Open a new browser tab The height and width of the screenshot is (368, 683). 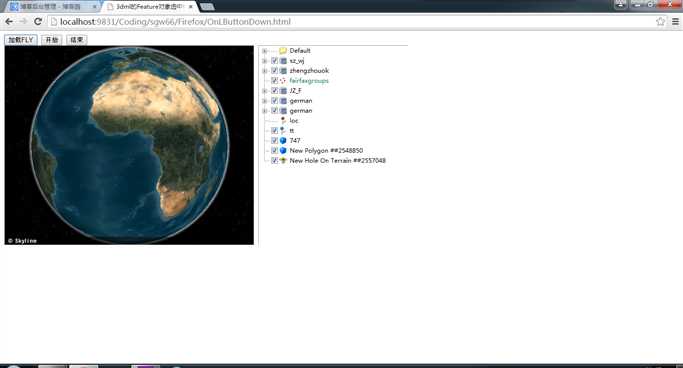coord(207,7)
